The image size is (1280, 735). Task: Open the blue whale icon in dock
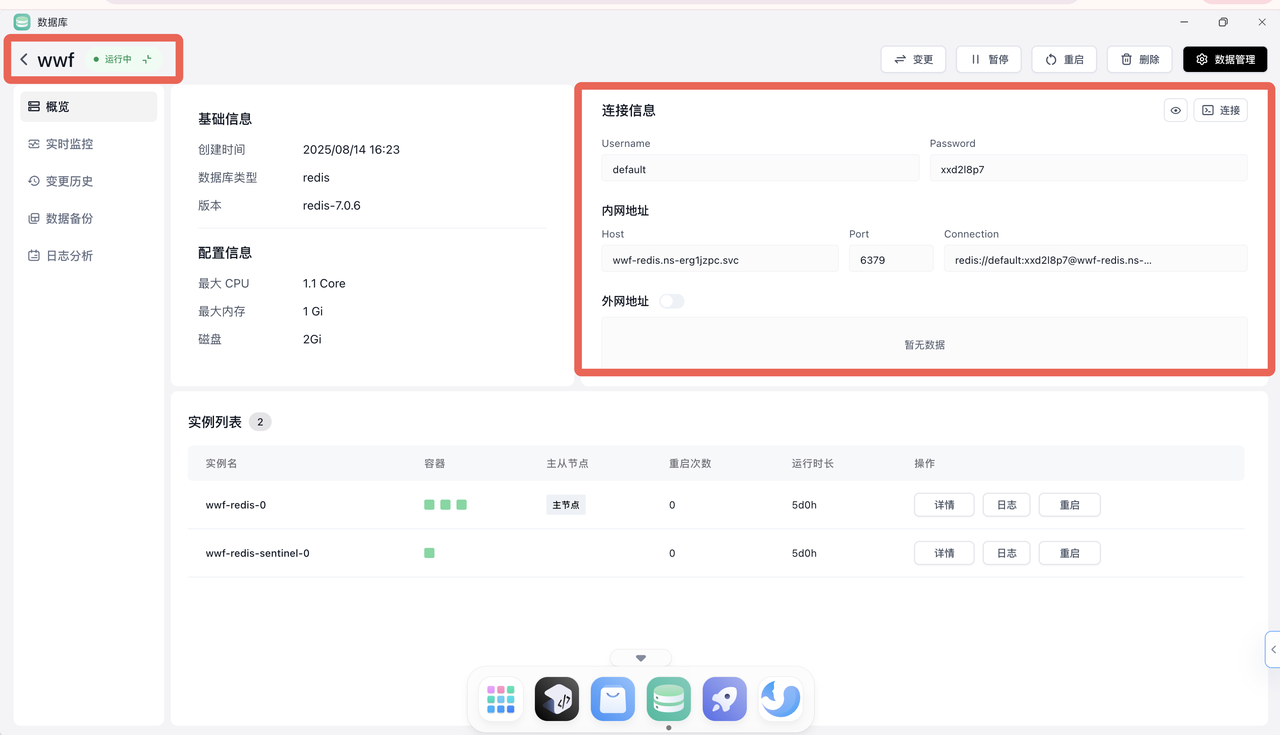(x=780, y=699)
